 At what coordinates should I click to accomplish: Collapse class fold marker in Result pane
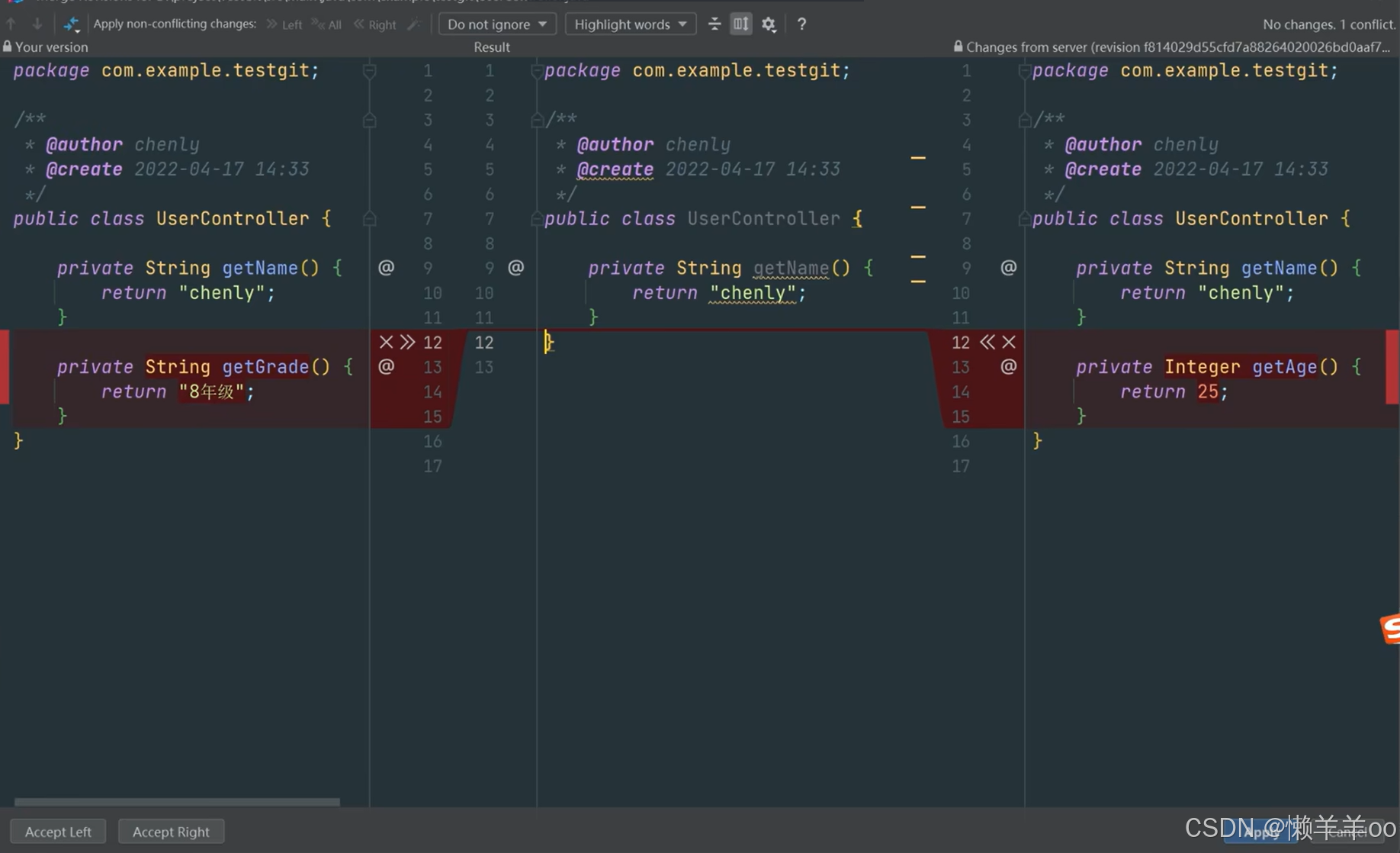(x=537, y=219)
